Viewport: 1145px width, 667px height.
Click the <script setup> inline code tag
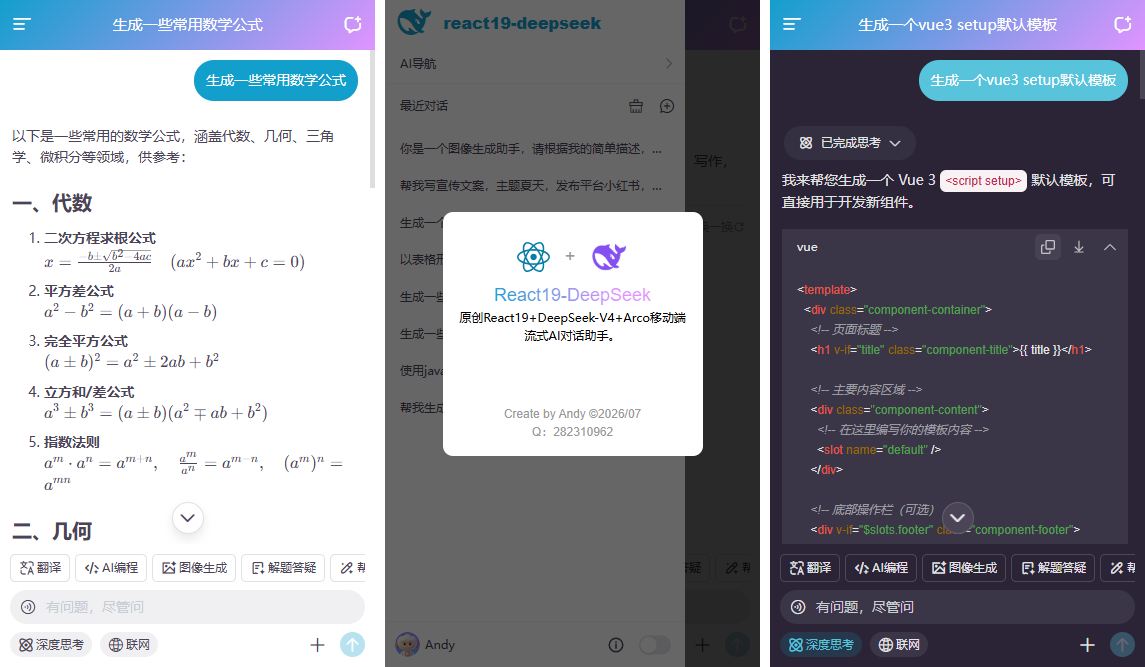[x=983, y=180]
